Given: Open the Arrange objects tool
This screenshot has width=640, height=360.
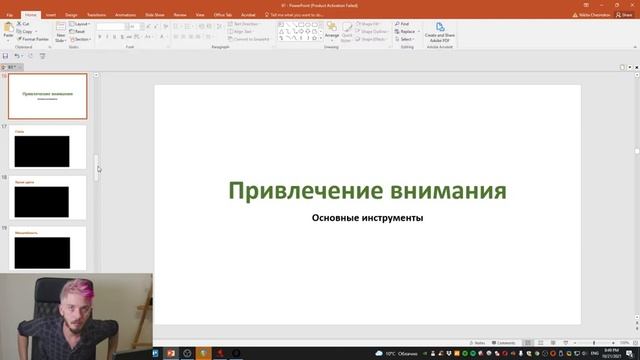Looking at the screenshot, I should pos(331,31).
